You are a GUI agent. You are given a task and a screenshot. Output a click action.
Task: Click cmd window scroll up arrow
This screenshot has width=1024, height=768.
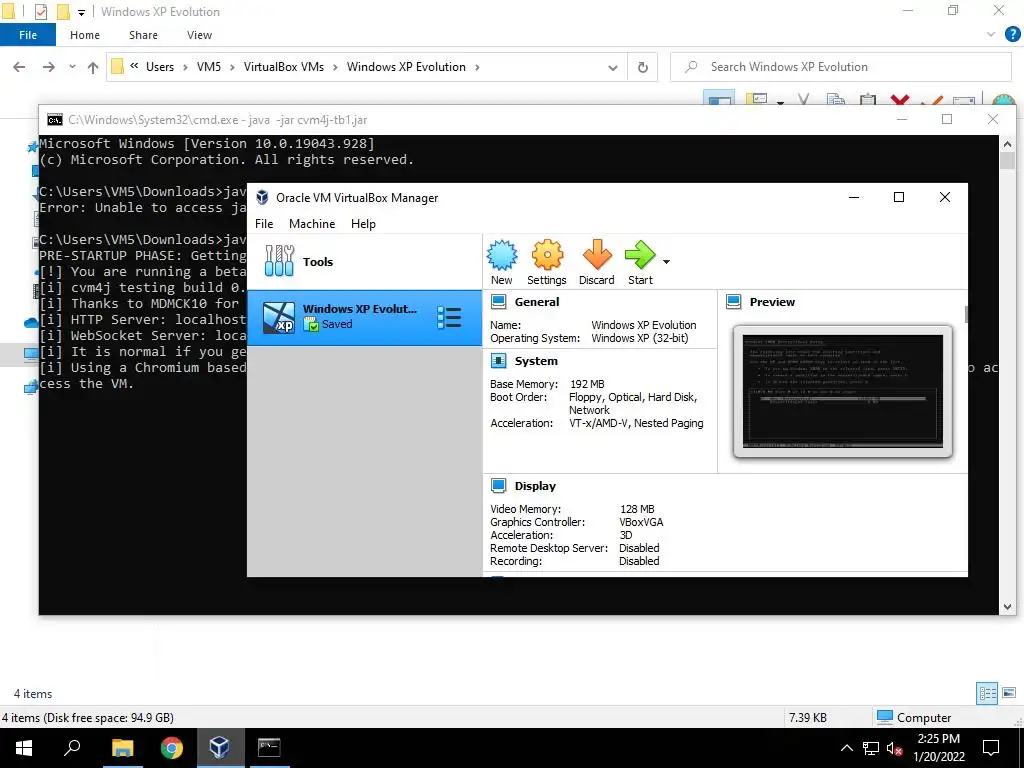point(1007,144)
